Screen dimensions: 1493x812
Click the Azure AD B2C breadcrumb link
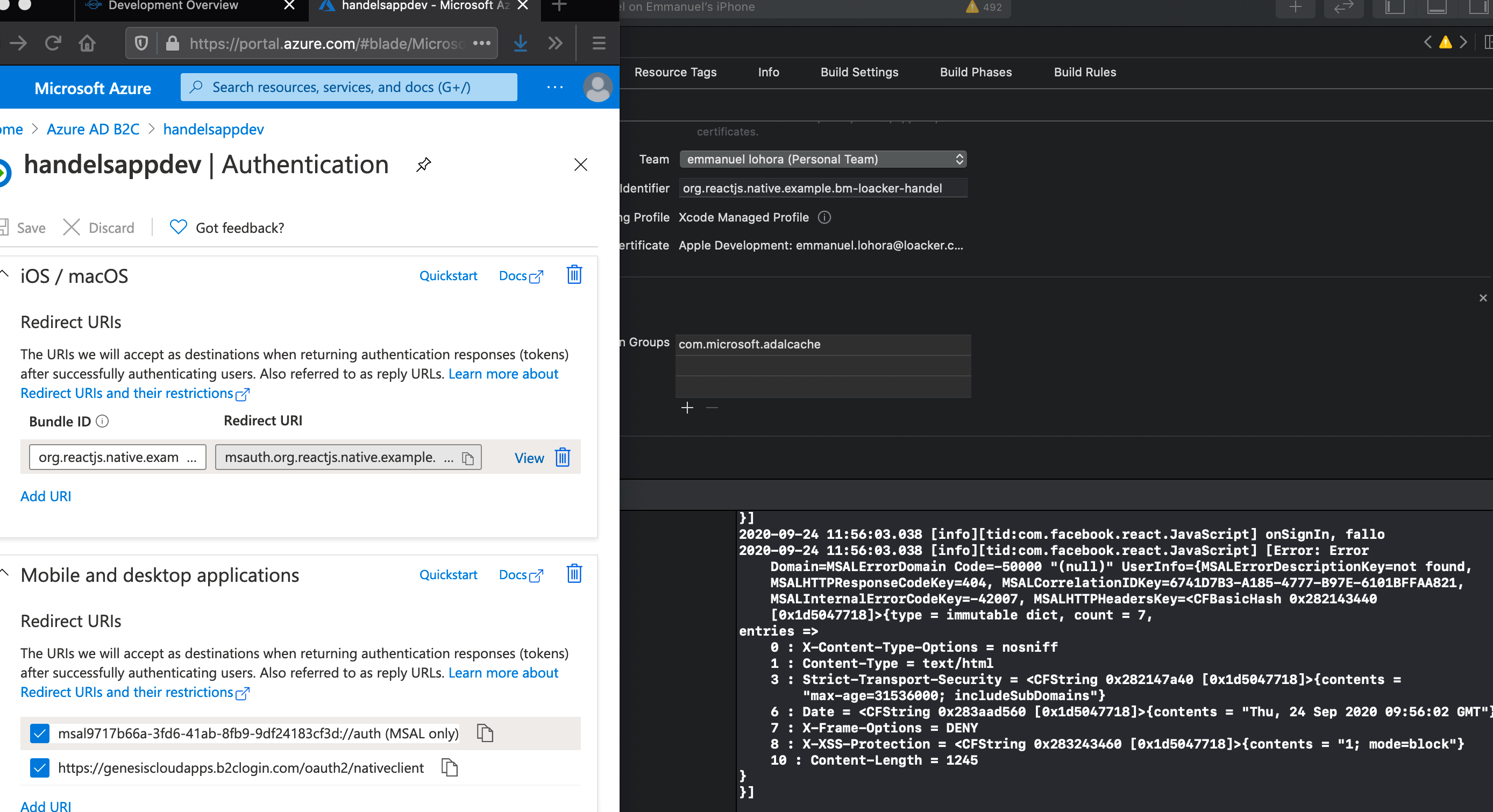click(93, 129)
